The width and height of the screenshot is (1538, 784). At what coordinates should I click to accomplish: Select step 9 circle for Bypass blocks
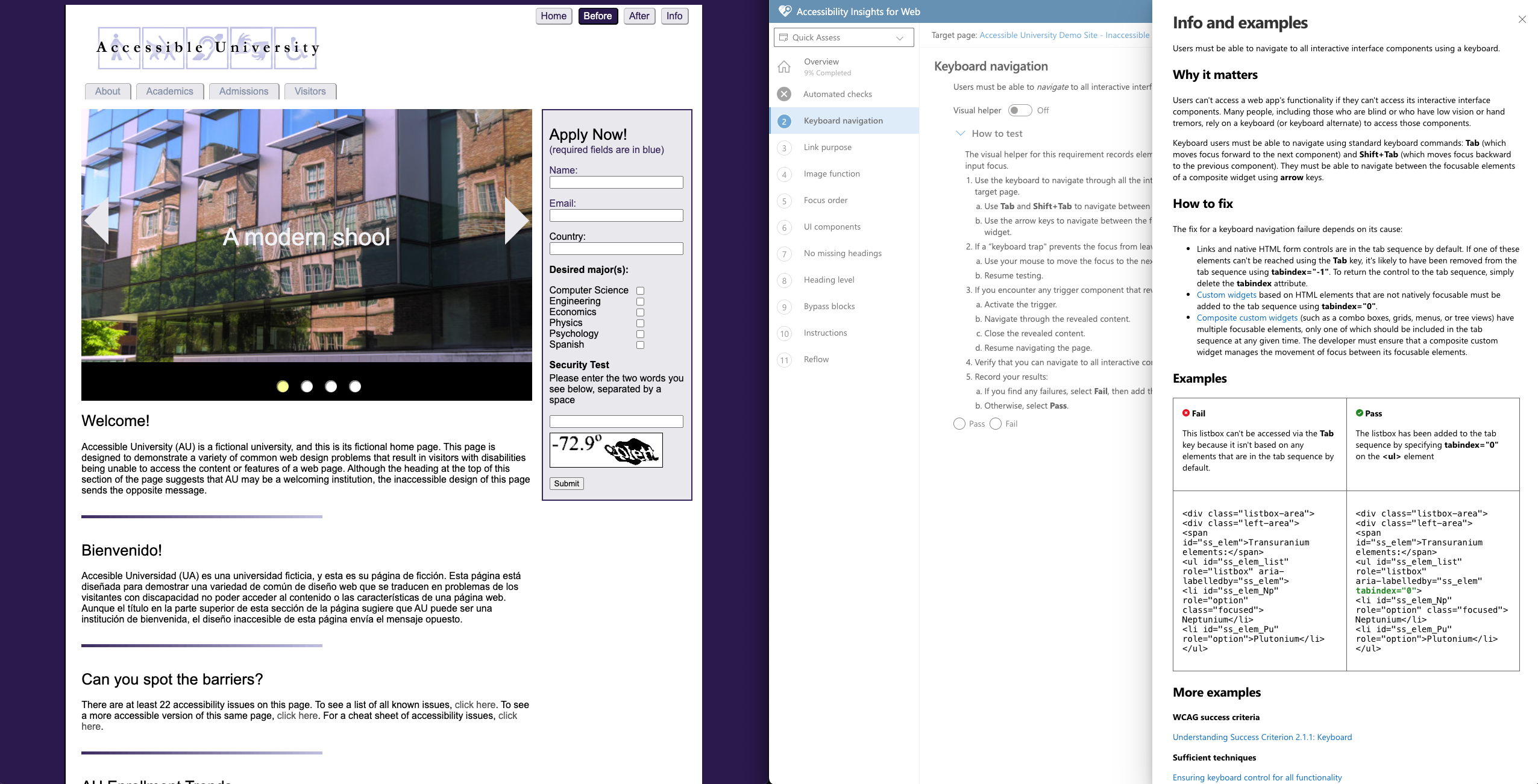point(784,307)
